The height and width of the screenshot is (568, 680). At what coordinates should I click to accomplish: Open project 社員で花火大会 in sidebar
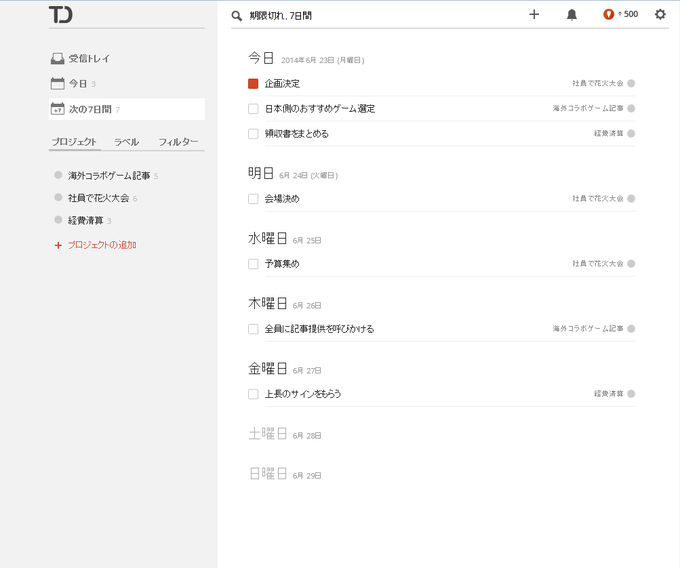click(98, 198)
